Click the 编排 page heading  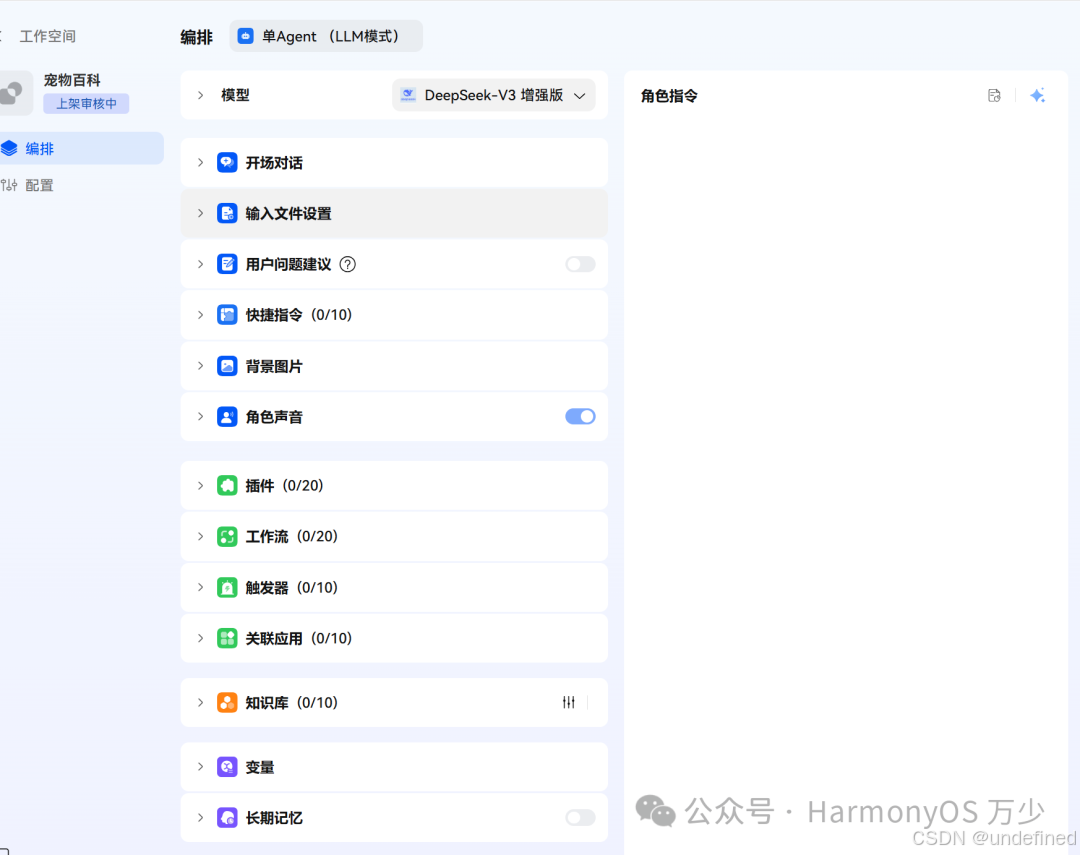click(196, 37)
